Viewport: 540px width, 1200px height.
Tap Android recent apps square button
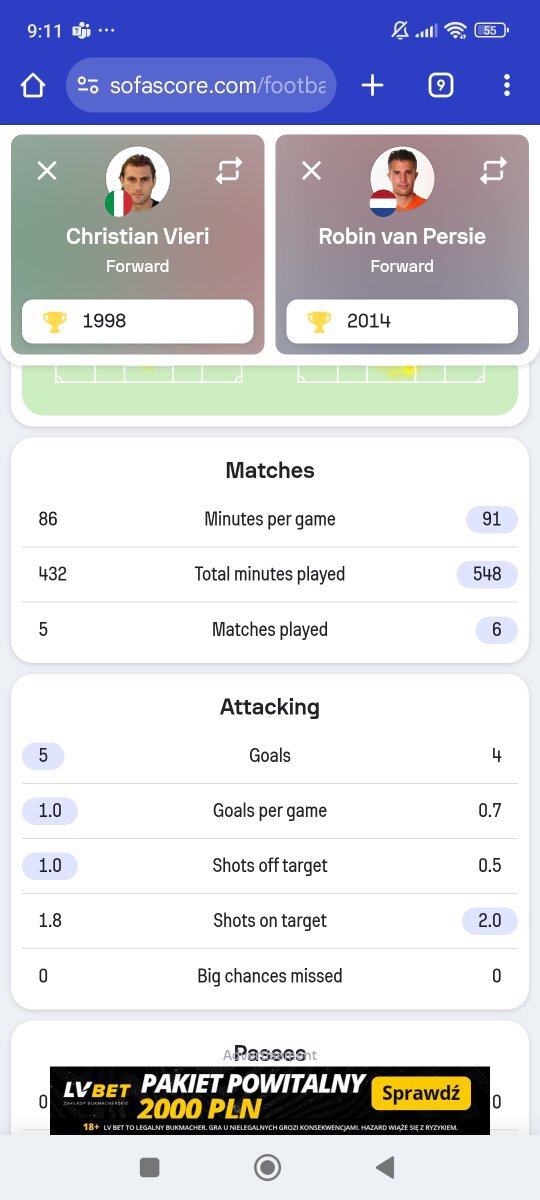[150, 1167]
